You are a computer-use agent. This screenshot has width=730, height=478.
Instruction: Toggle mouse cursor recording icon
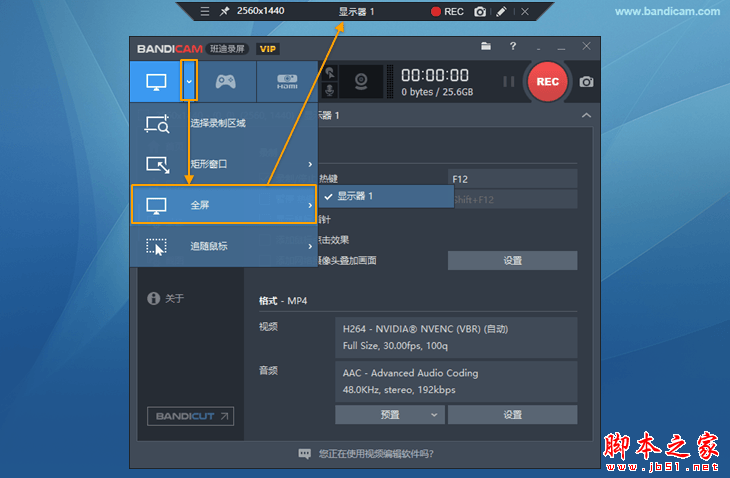pos(330,73)
